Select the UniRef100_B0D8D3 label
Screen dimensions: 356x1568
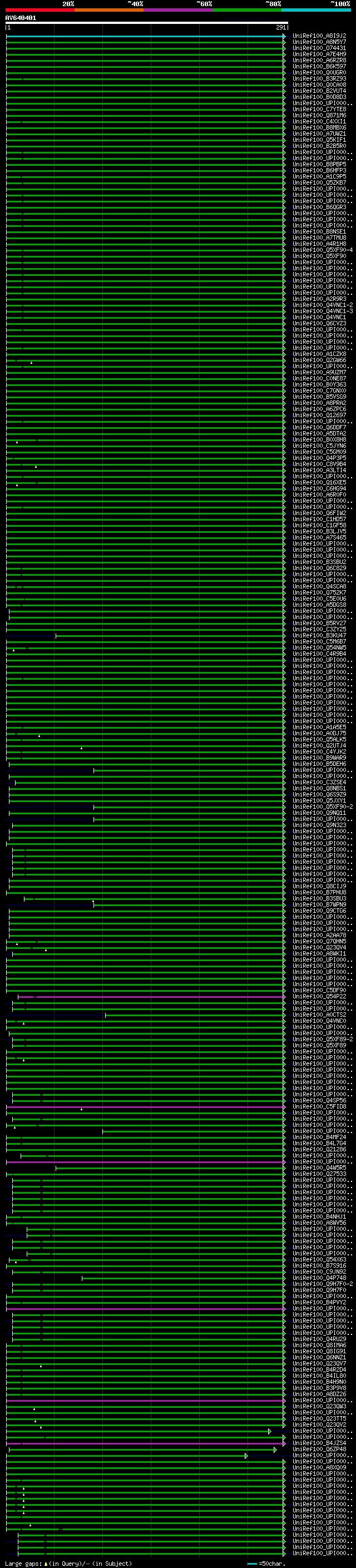click(x=319, y=97)
